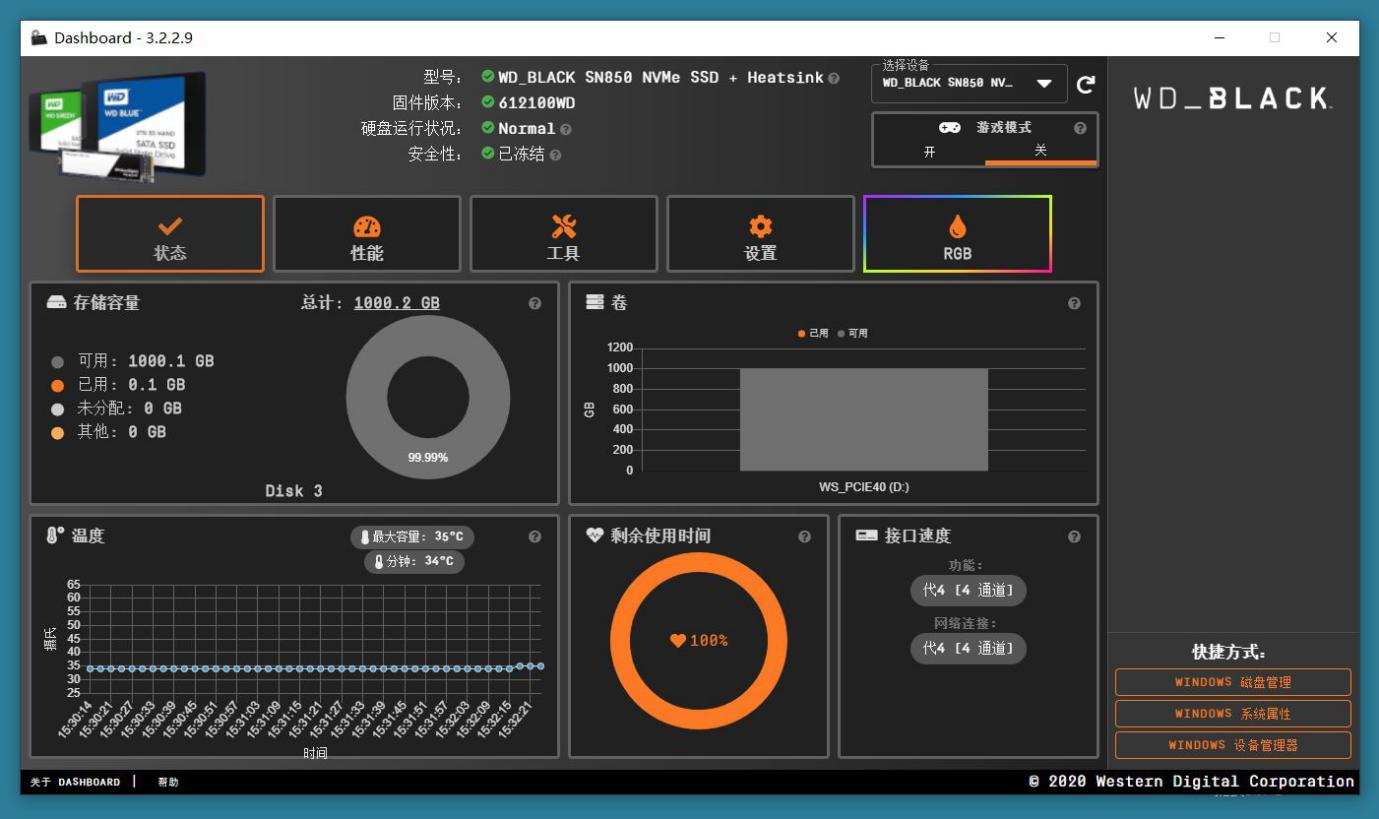
Task: Click the 最大容量 35°C temperature badge
Action: coord(413,537)
